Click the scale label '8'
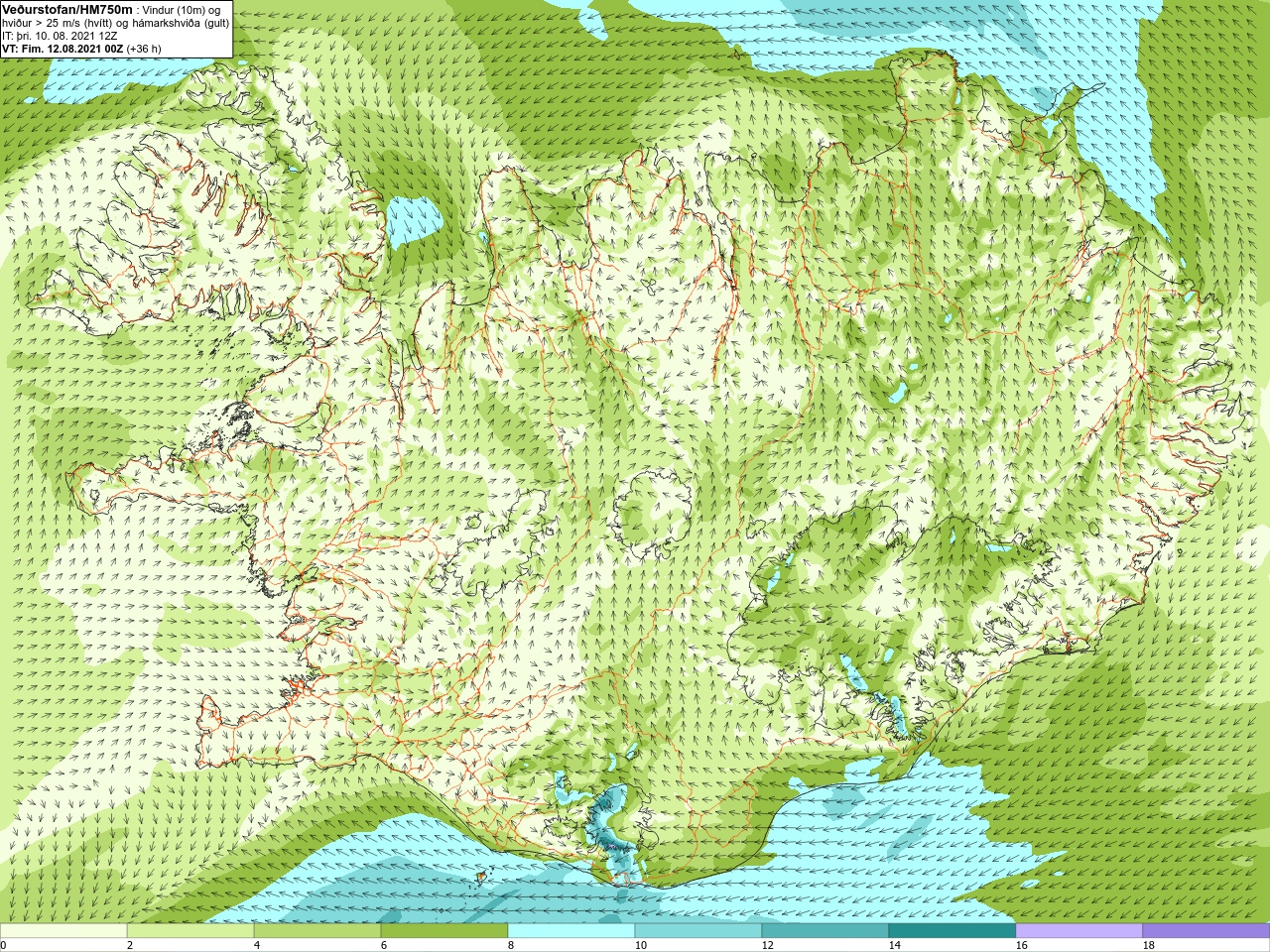 point(511,945)
